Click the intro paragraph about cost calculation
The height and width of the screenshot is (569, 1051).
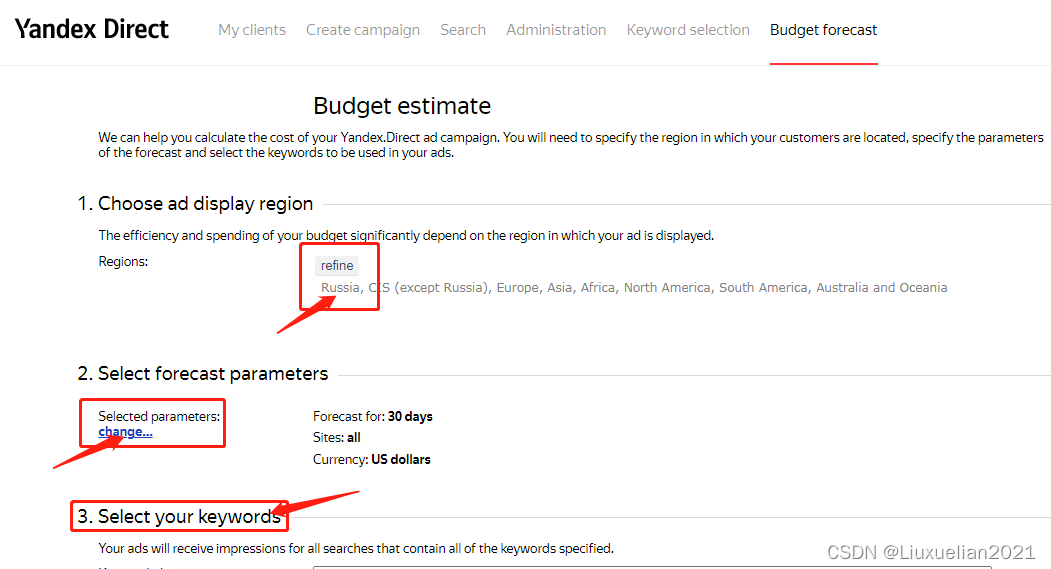[x=571, y=145]
